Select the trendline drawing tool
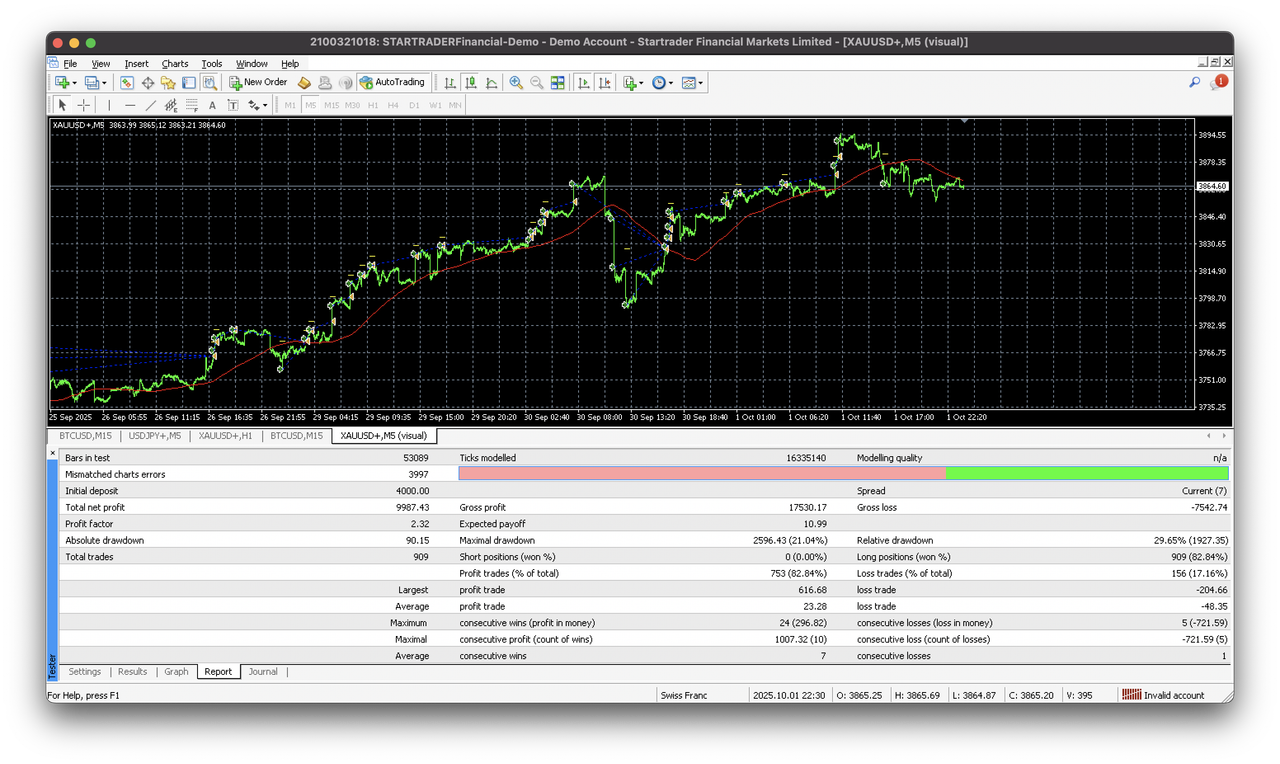The width and height of the screenshot is (1280, 764). [149, 104]
